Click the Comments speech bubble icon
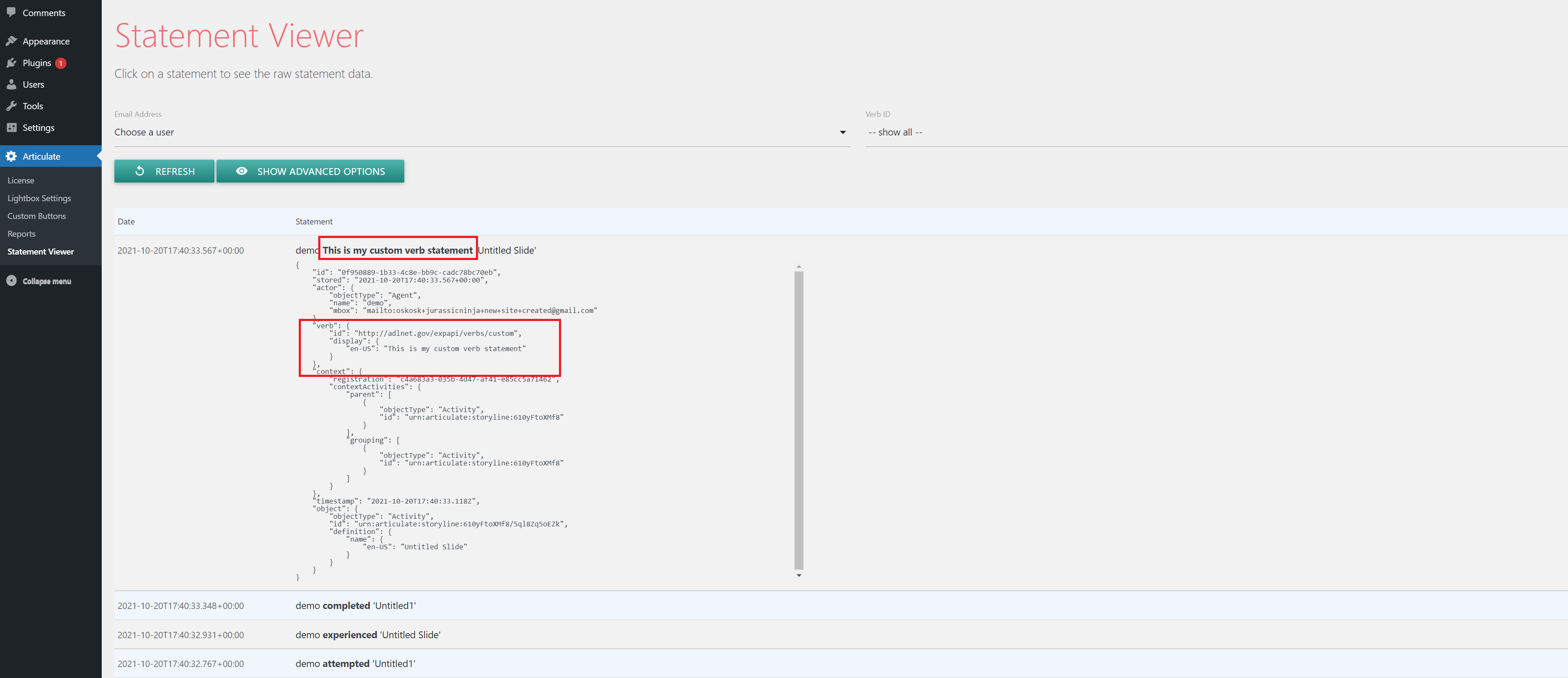 coord(11,12)
